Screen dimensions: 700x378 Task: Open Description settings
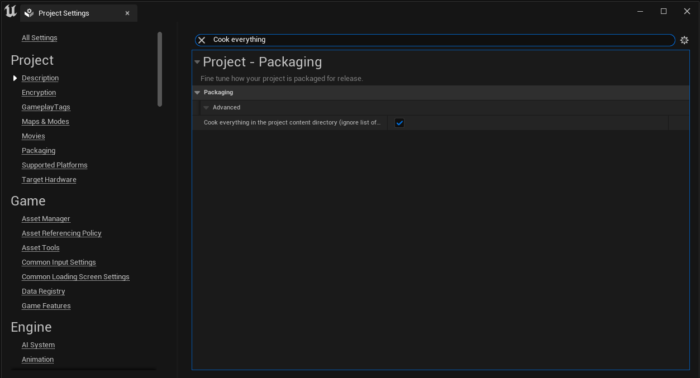tap(40, 78)
